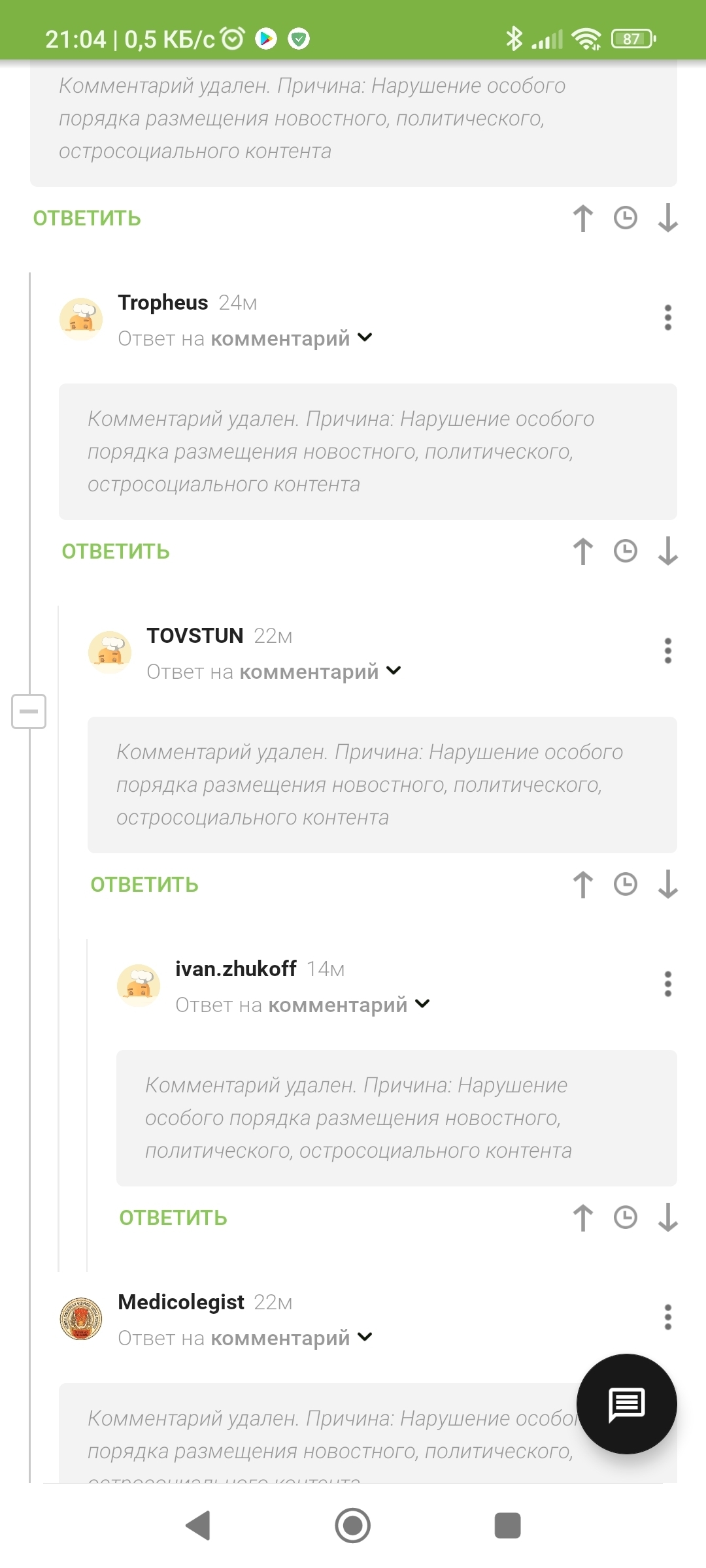Open the three-dot menu for Tropheus's comment
Viewport: 706px width, 1568px height.
pyautogui.click(x=667, y=318)
